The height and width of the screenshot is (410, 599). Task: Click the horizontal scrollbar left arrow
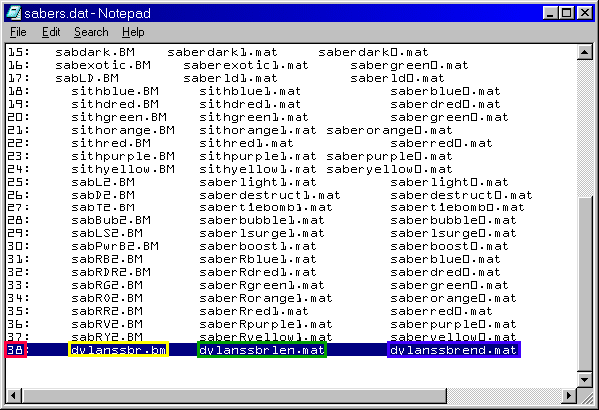click(13, 395)
